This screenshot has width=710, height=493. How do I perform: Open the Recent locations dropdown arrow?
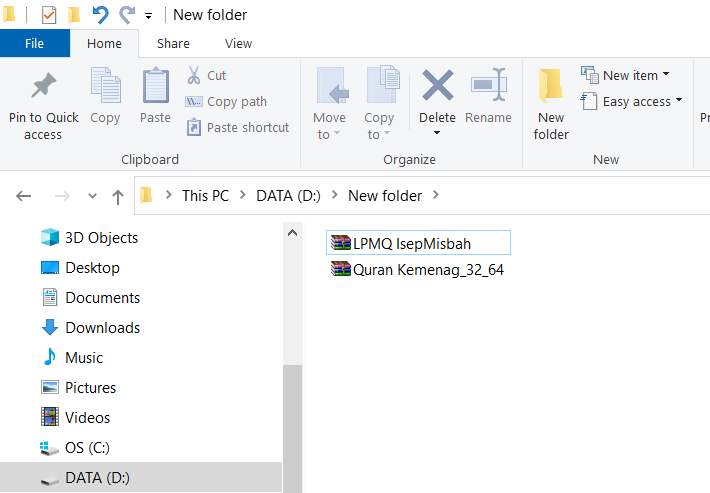pos(92,196)
